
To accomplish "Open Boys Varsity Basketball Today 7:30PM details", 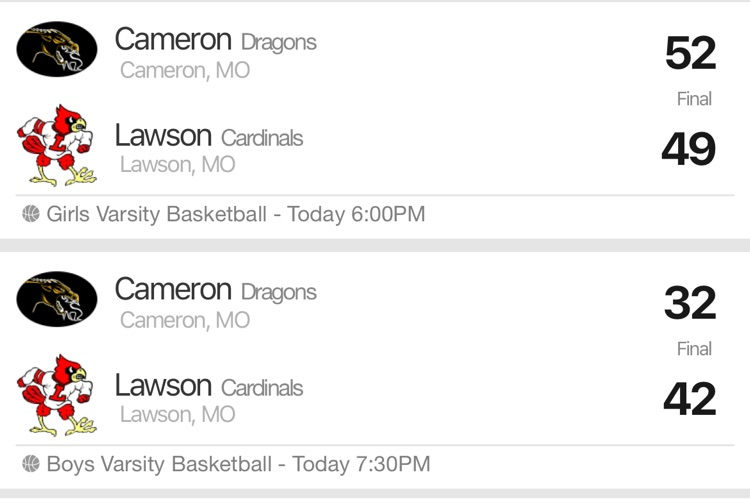I will [x=239, y=464].
